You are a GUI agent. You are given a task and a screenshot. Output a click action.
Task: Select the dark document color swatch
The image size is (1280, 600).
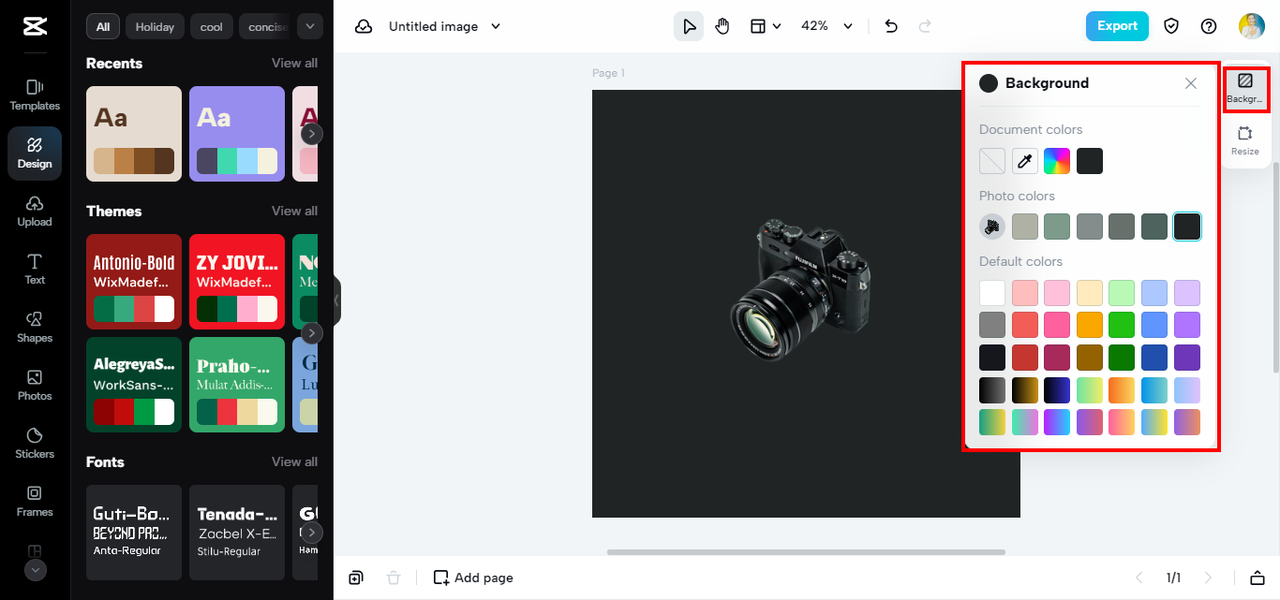[x=1090, y=161]
